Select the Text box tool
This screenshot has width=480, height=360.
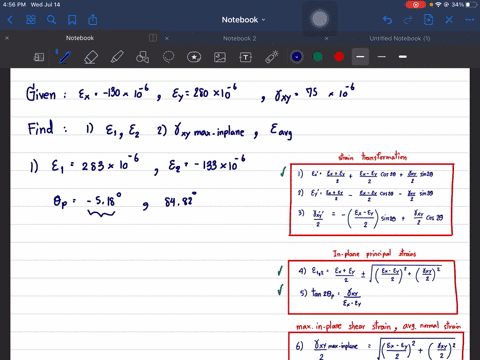click(246, 57)
